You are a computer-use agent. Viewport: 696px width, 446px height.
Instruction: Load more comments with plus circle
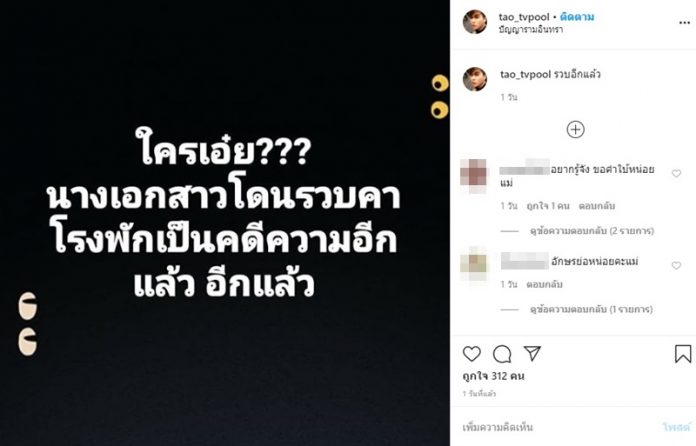click(x=575, y=130)
